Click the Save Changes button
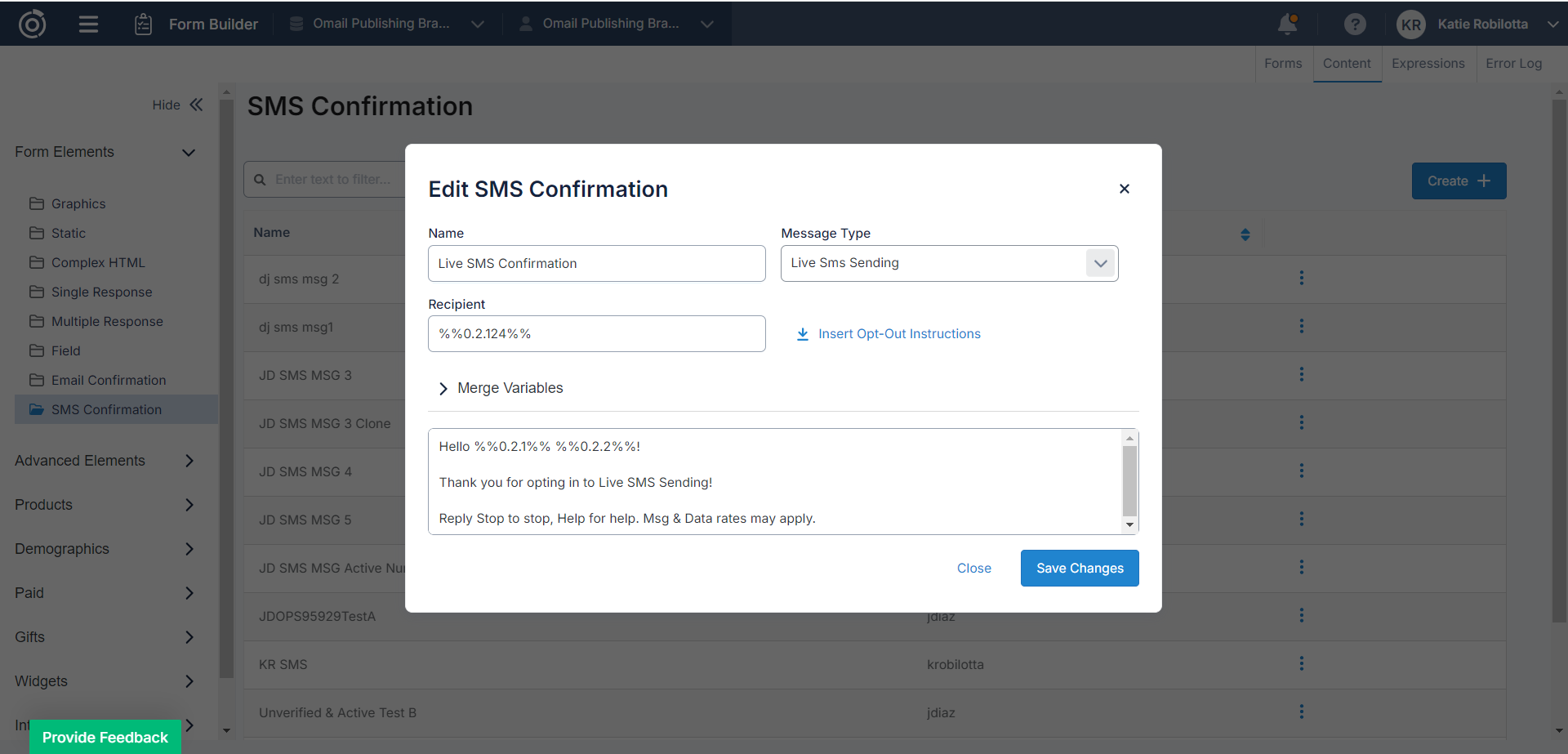This screenshot has height=754, width=1568. pyautogui.click(x=1079, y=568)
